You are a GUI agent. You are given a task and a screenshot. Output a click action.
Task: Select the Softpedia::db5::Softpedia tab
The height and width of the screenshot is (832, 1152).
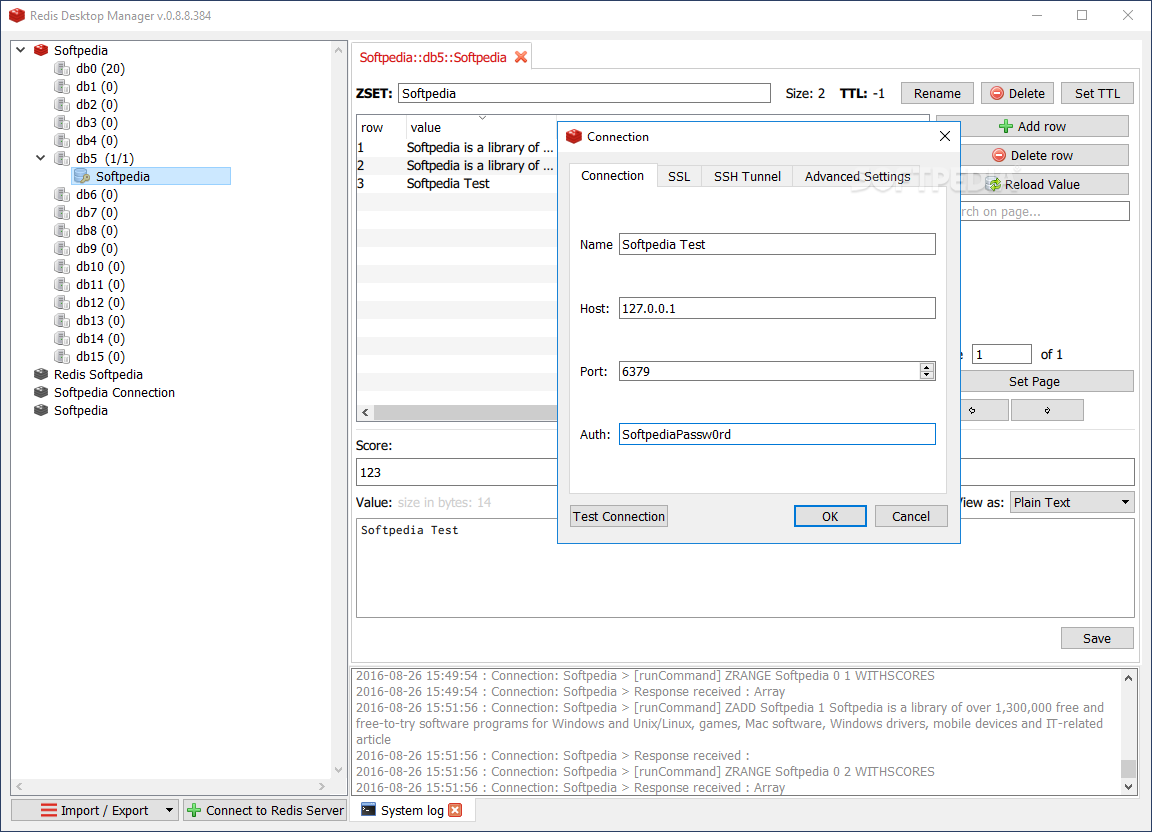tap(433, 57)
